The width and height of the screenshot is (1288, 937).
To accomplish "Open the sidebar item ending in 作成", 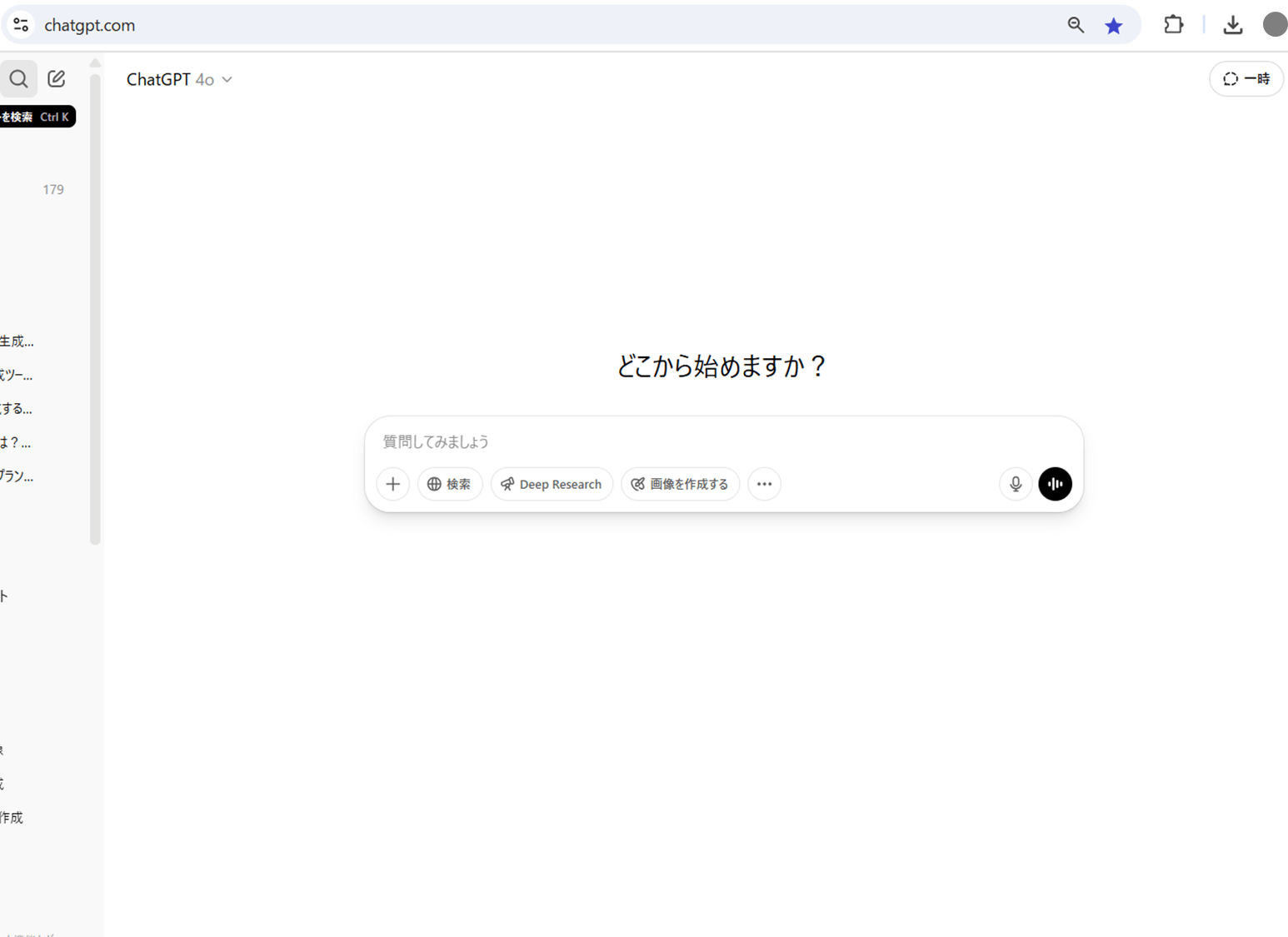I will point(12,818).
